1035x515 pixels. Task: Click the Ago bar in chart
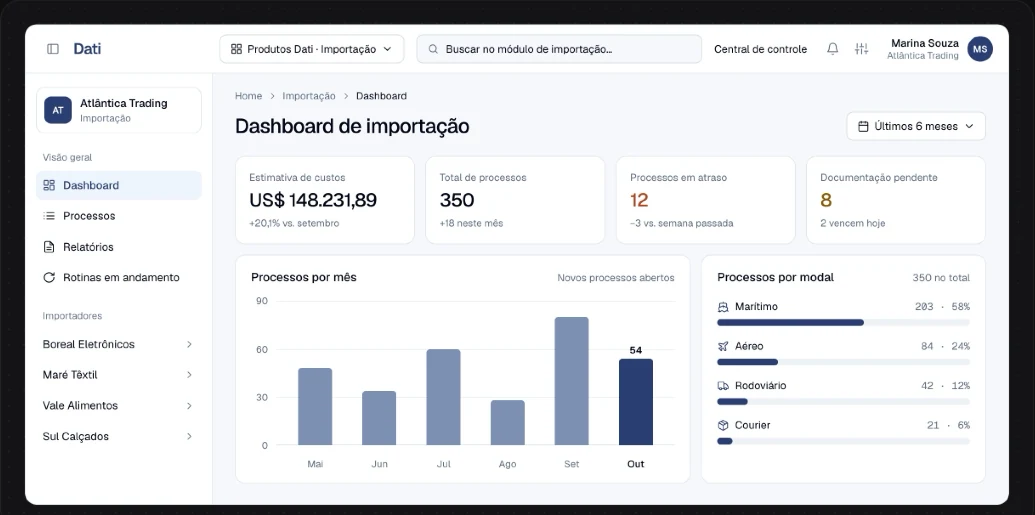pos(508,423)
